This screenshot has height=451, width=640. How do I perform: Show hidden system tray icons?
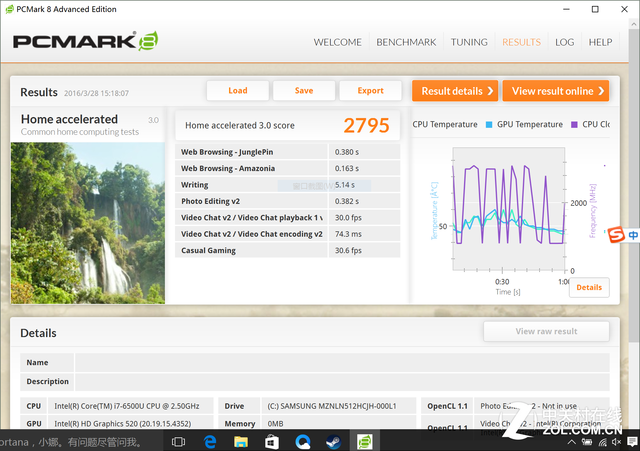[572, 442]
